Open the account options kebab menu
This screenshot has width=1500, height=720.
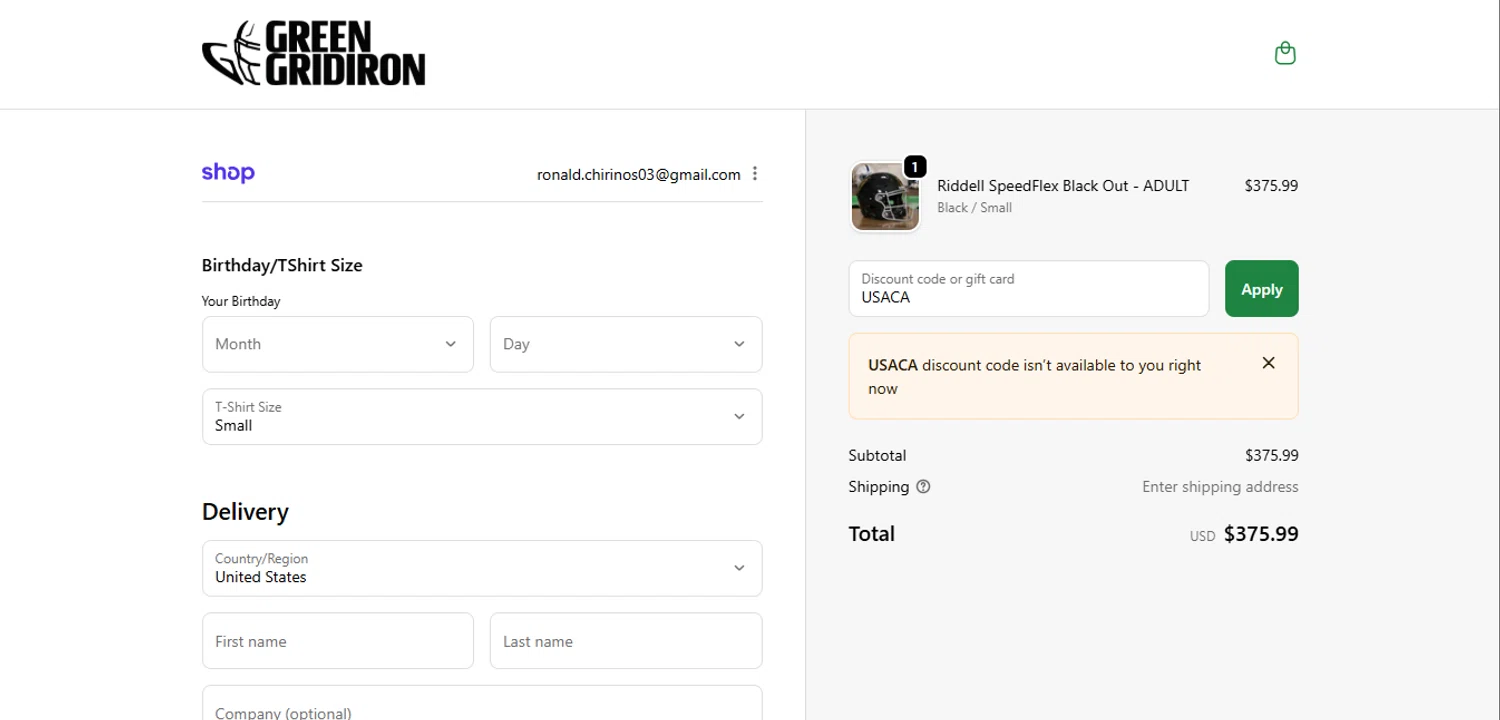point(755,174)
